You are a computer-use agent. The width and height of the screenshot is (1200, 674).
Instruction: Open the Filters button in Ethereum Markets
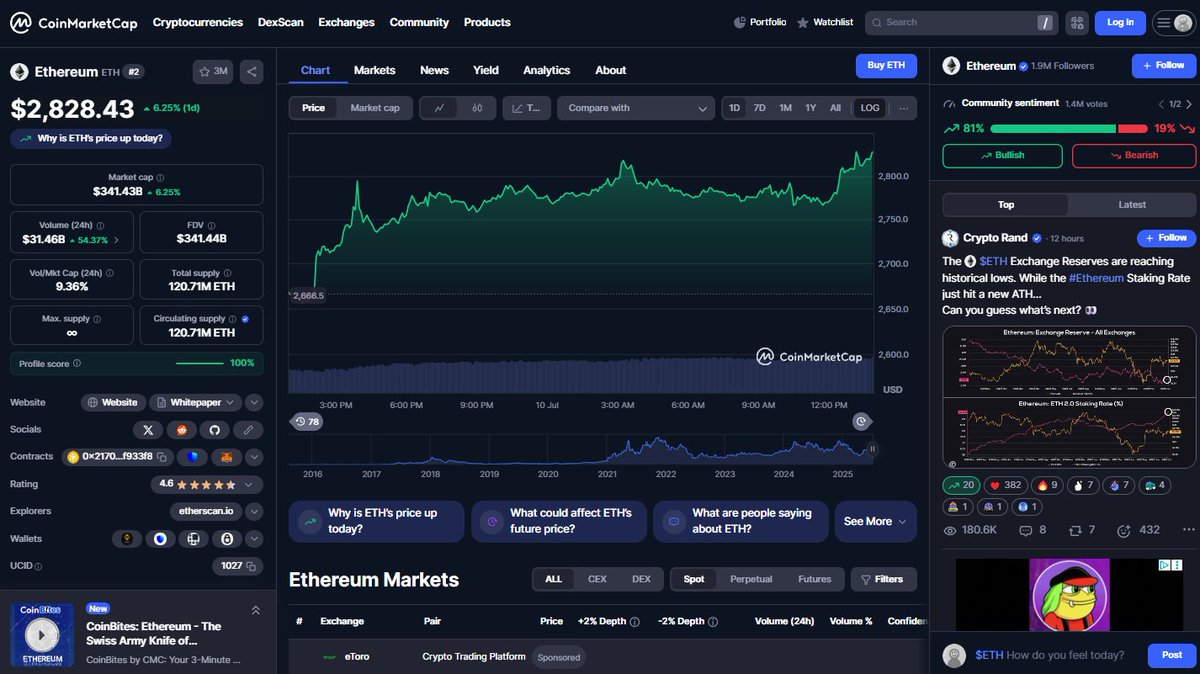click(883, 579)
